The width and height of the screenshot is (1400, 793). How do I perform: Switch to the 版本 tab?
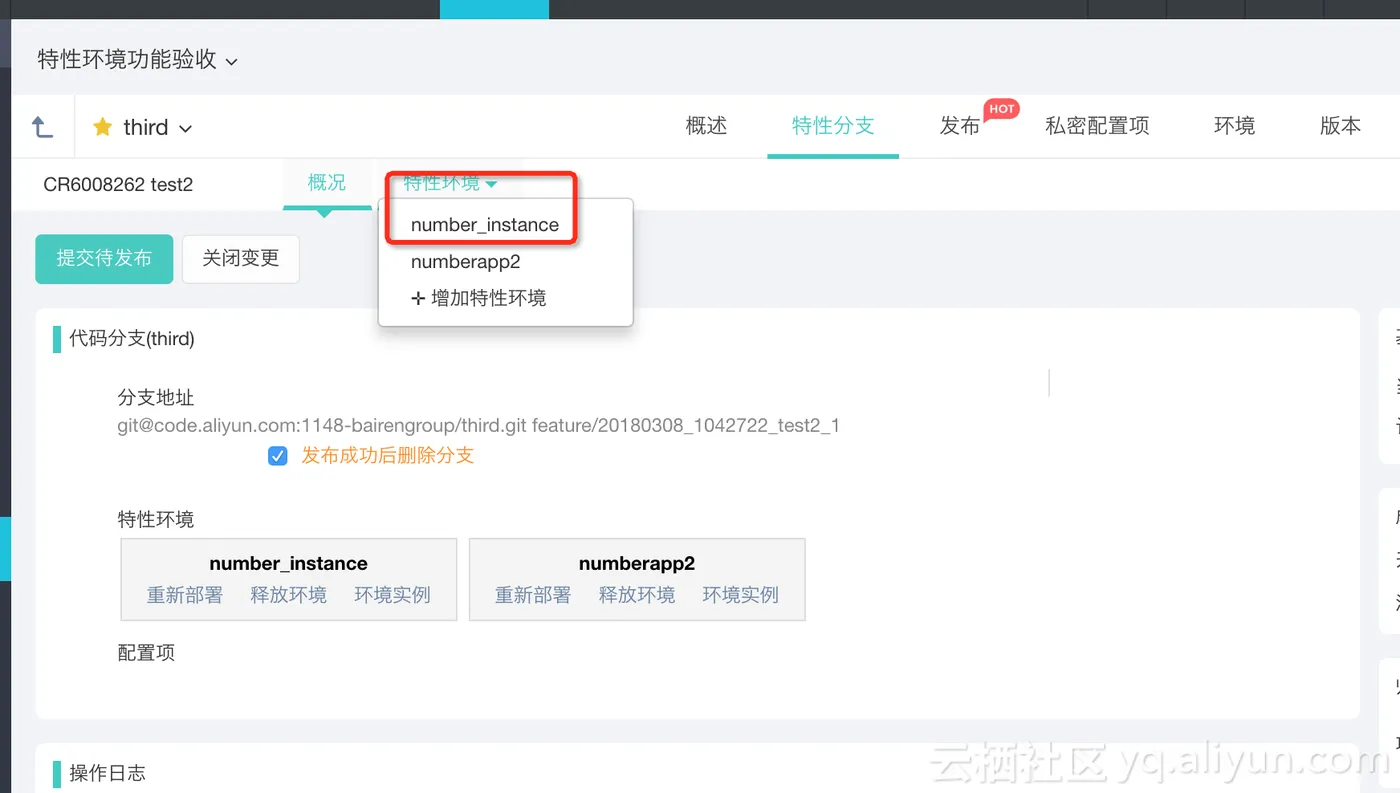[x=1340, y=125]
